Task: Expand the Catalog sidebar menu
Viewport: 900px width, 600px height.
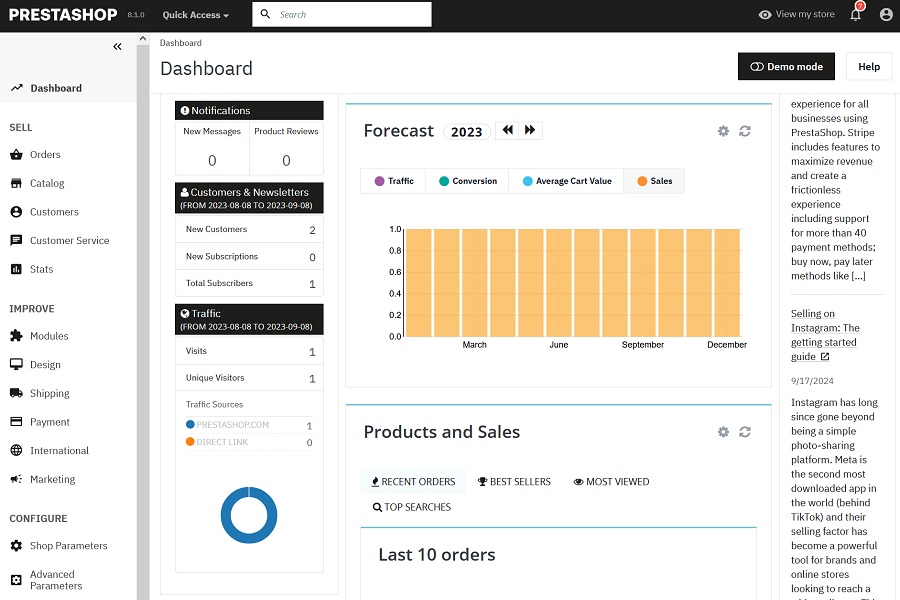Action: [47, 183]
